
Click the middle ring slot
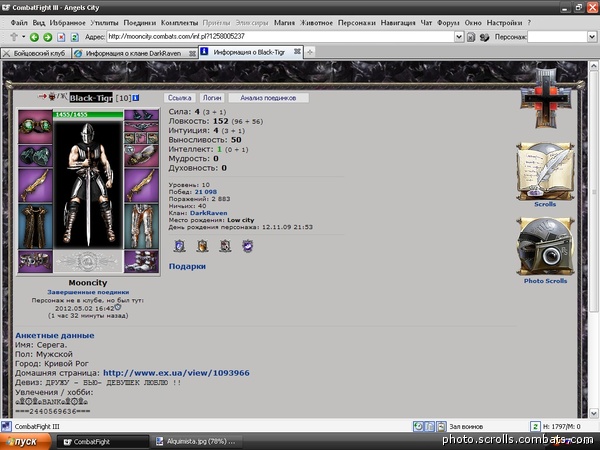141,138
